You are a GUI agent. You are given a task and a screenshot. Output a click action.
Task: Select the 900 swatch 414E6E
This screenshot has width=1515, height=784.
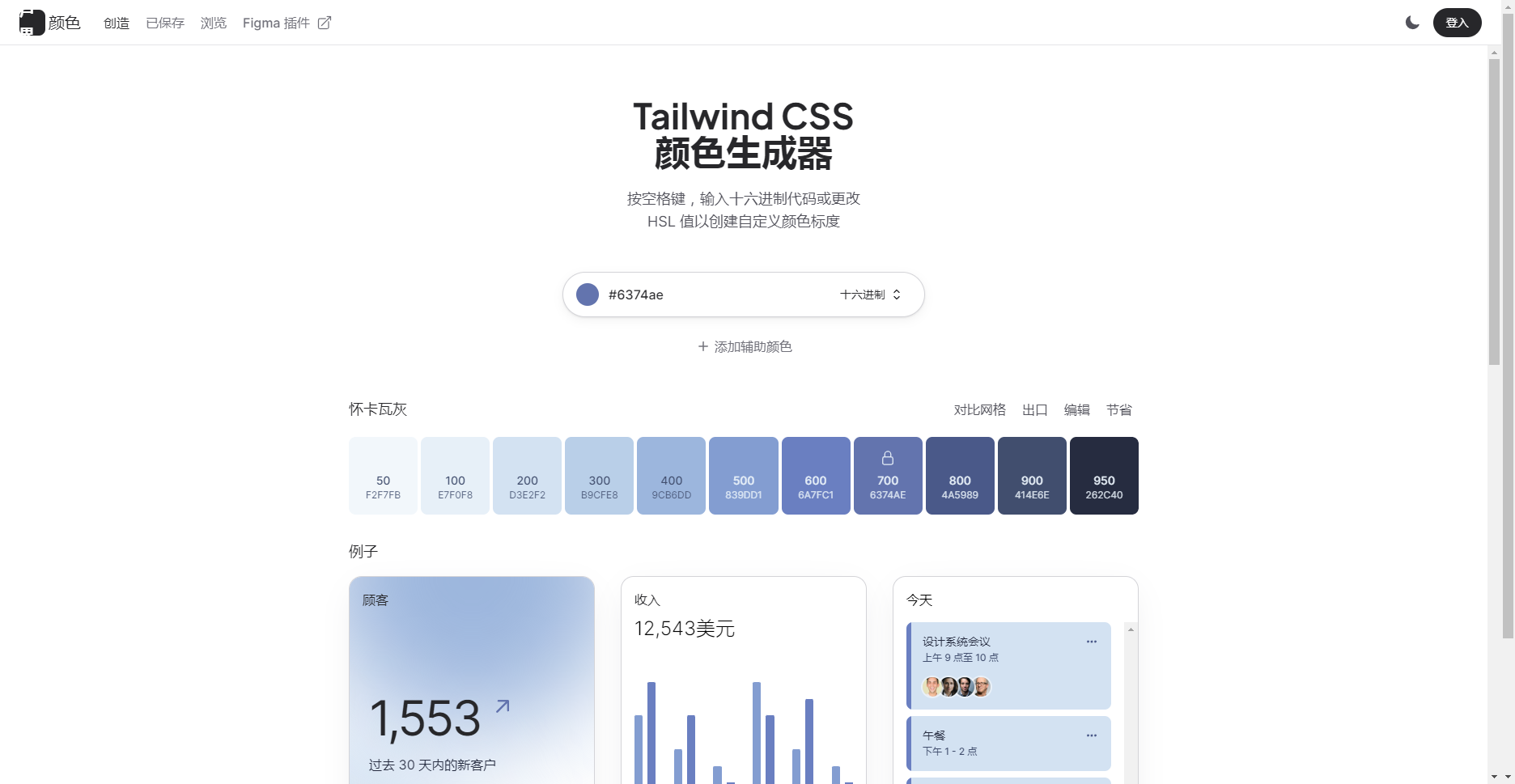(x=1032, y=476)
